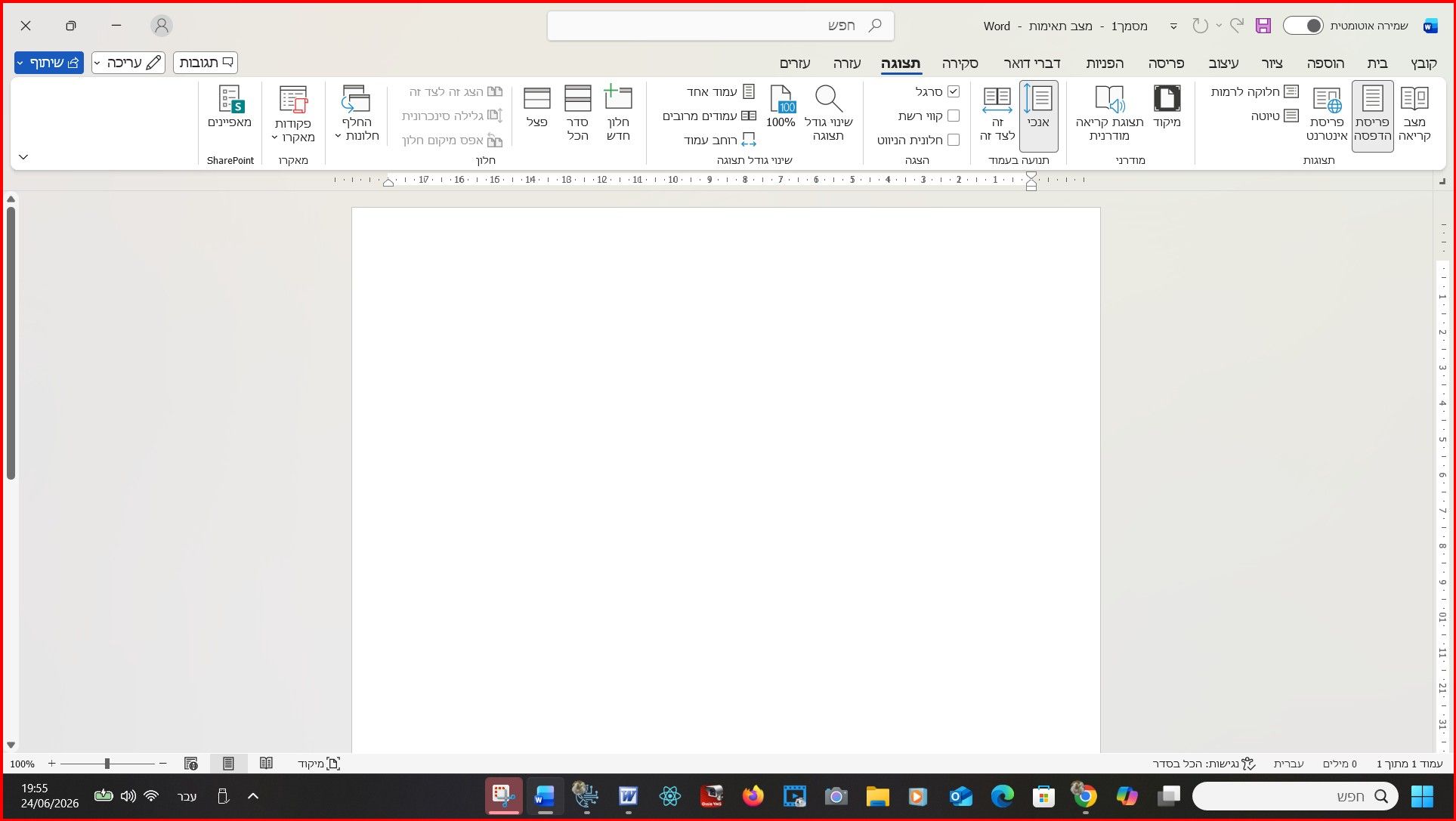
Task: Open the account profile icon
Action: point(161,26)
